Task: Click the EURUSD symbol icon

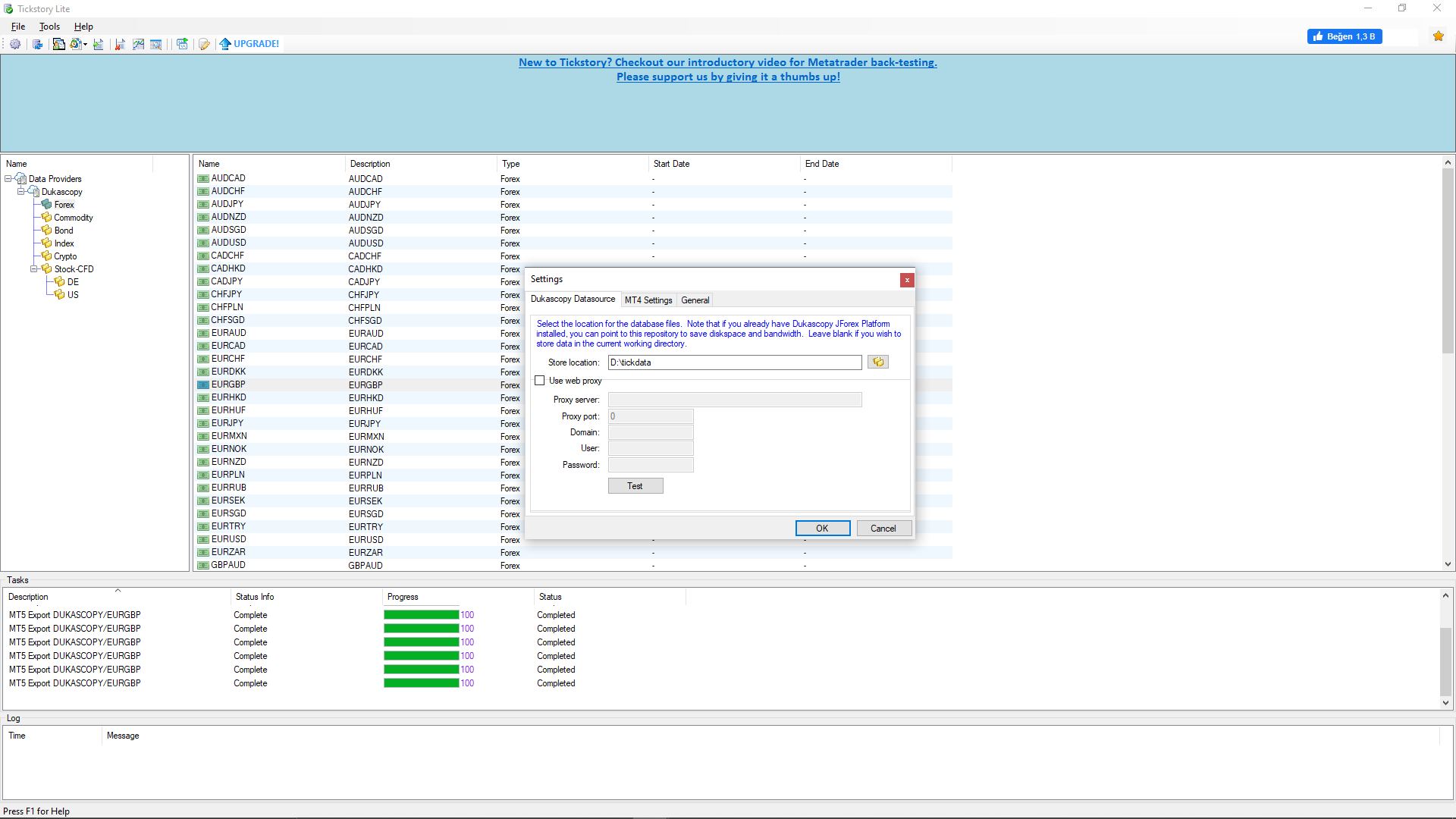Action: coord(203,540)
